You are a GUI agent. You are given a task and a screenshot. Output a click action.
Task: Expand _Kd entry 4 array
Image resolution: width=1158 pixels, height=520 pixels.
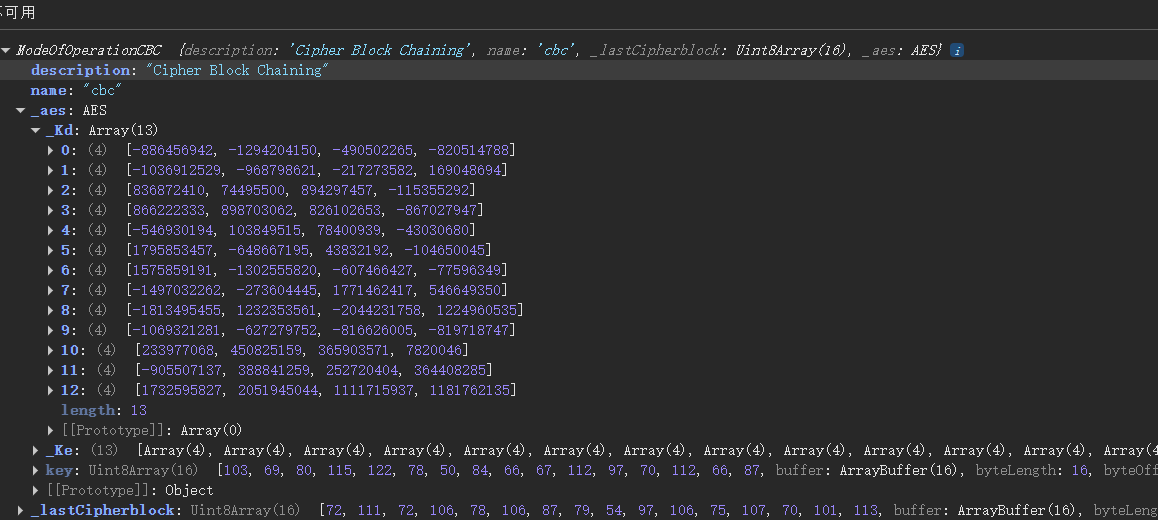[50, 230]
